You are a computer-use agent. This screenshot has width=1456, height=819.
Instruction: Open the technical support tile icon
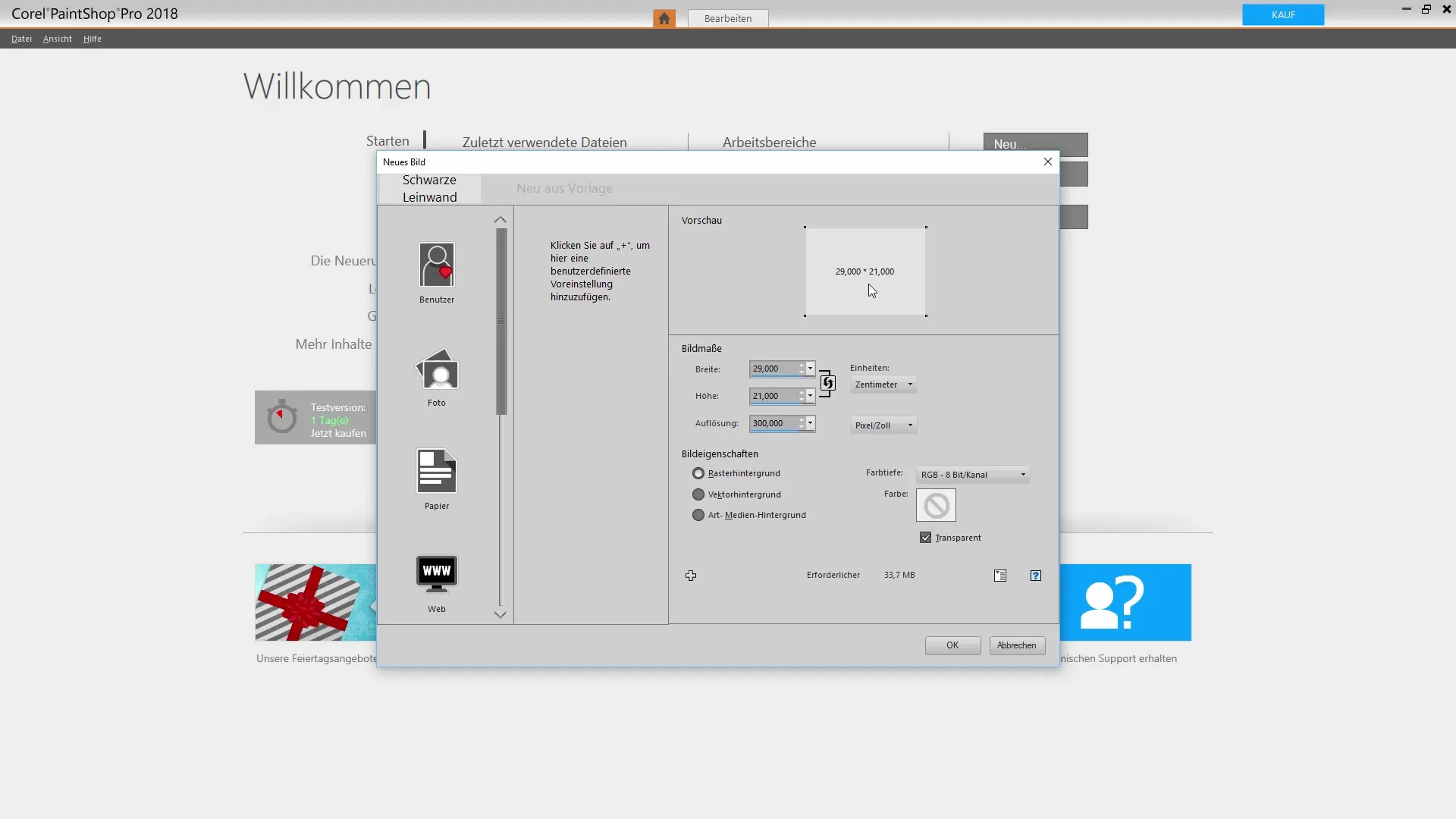click(x=1125, y=602)
